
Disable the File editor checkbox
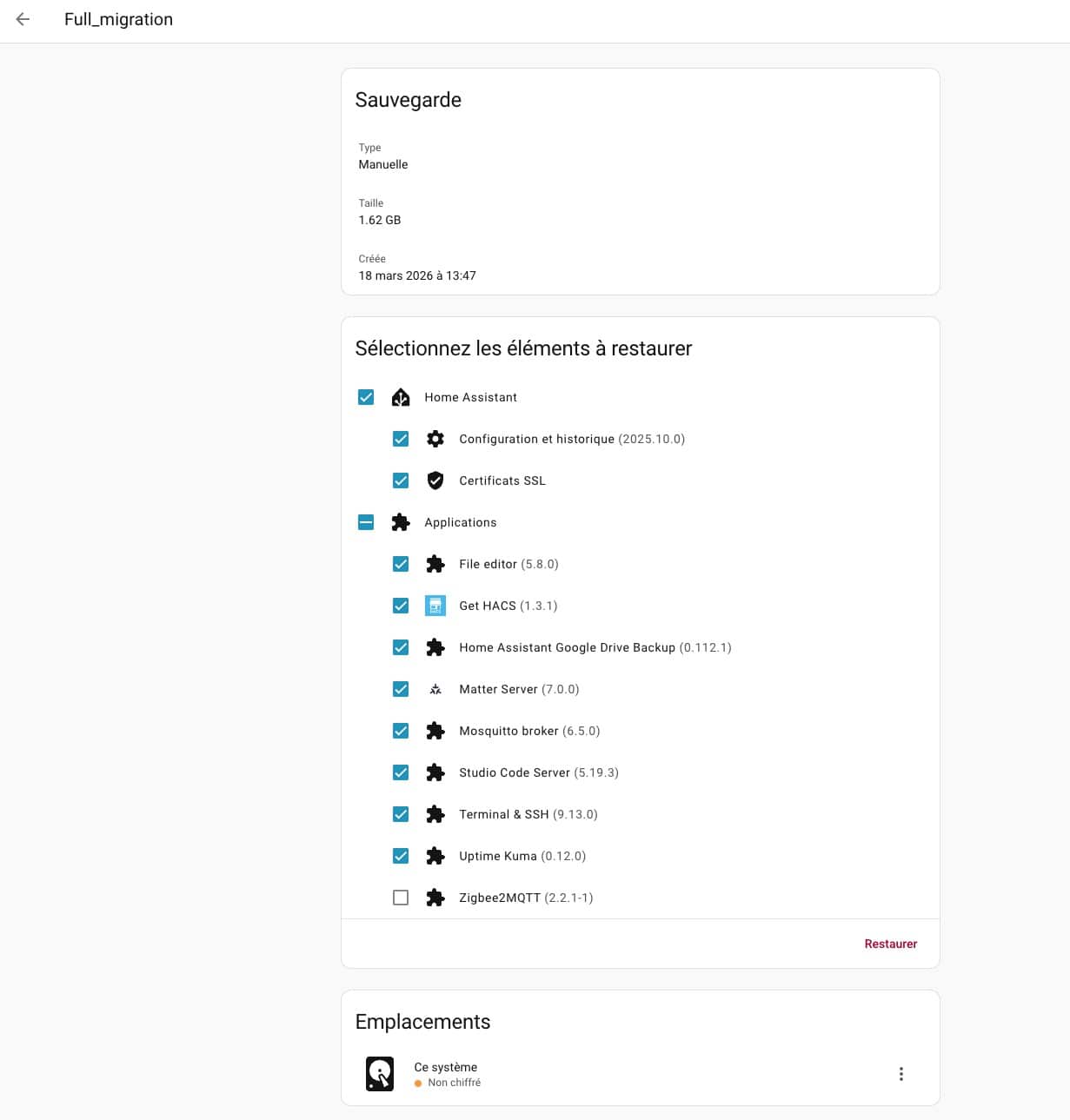pos(401,564)
